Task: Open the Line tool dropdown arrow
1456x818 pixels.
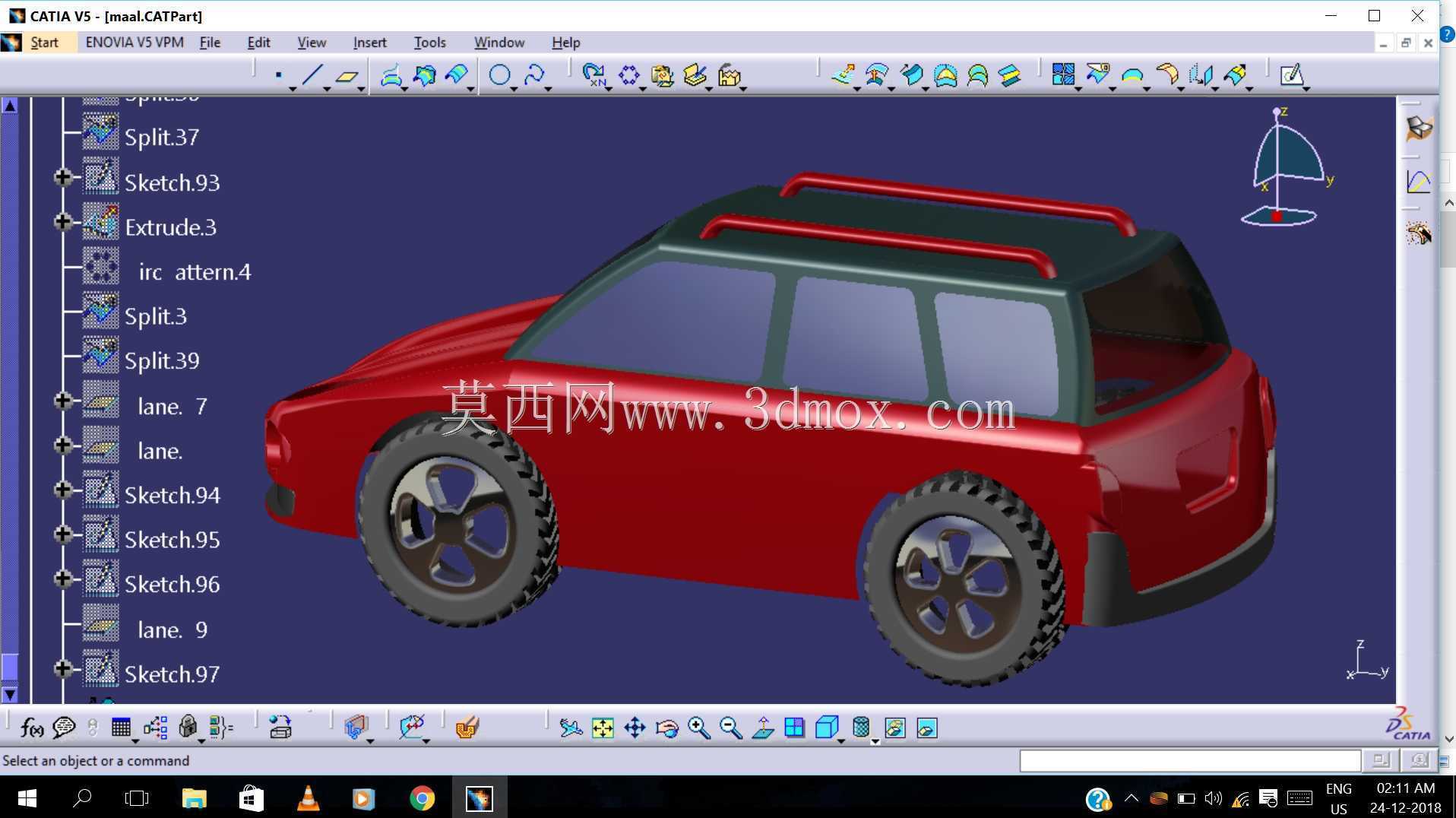Action: (327, 90)
